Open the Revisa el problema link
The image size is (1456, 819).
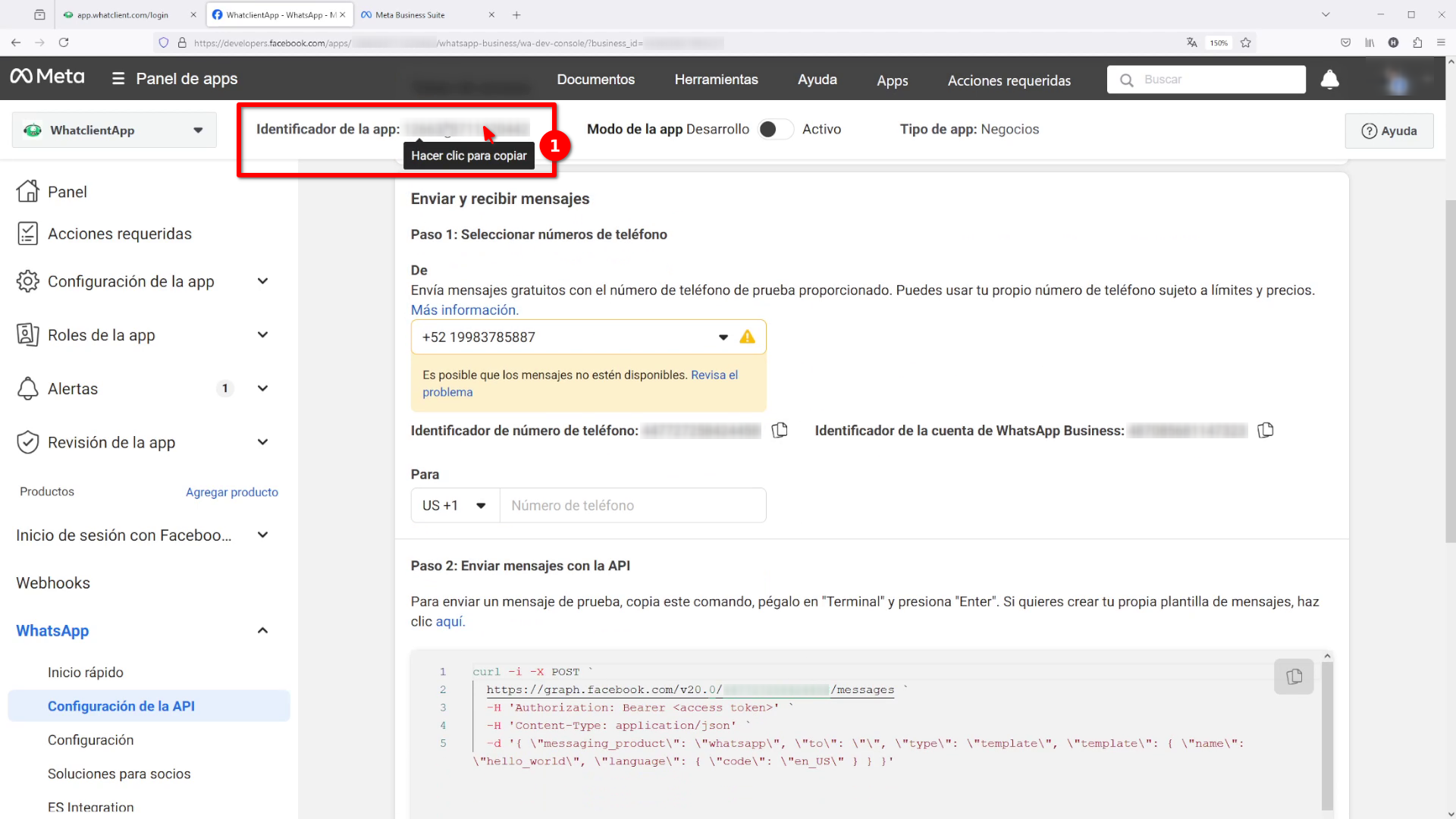click(x=580, y=383)
